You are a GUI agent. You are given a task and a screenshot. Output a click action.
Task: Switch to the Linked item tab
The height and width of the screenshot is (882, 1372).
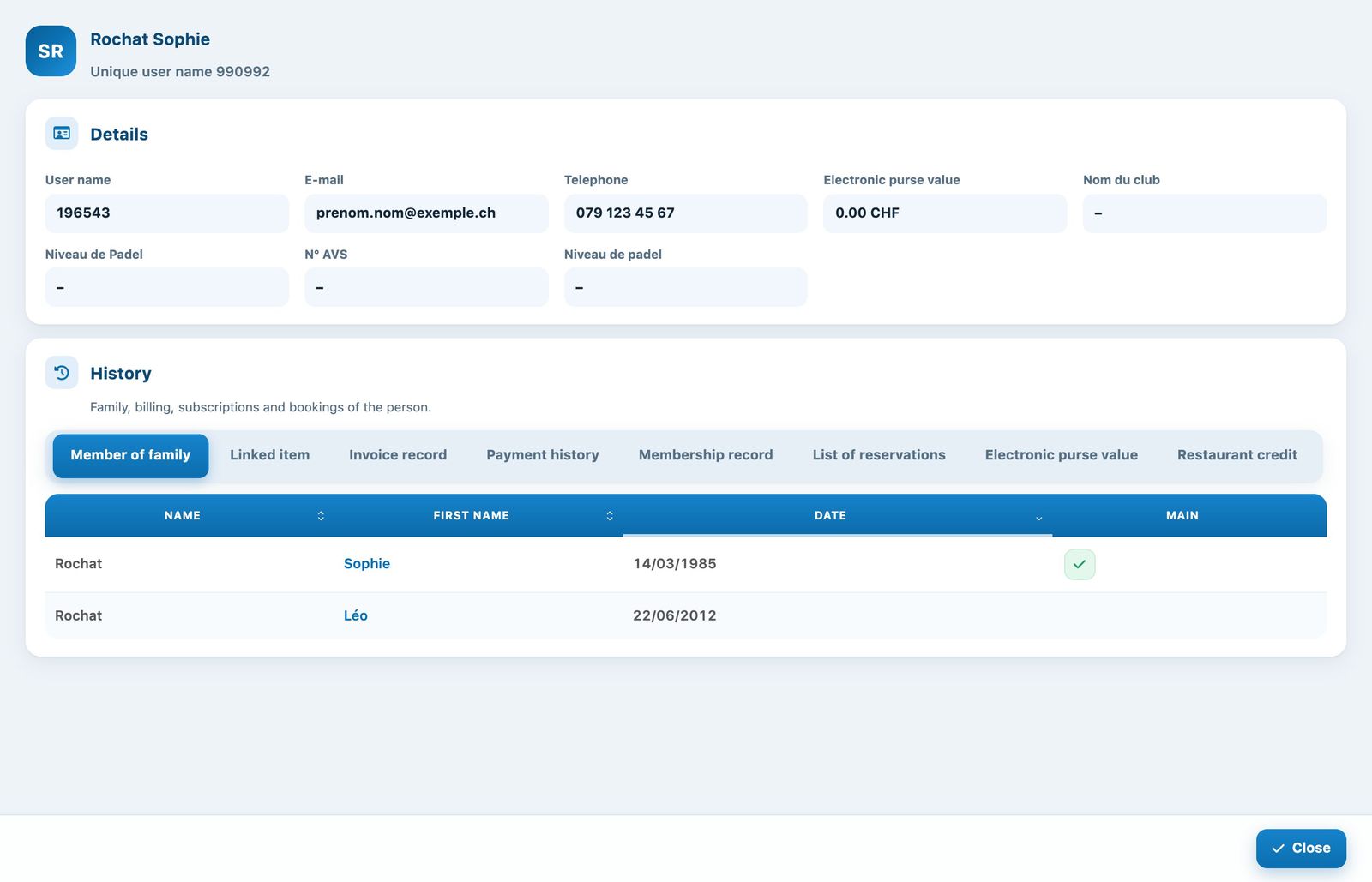pyautogui.click(x=269, y=455)
